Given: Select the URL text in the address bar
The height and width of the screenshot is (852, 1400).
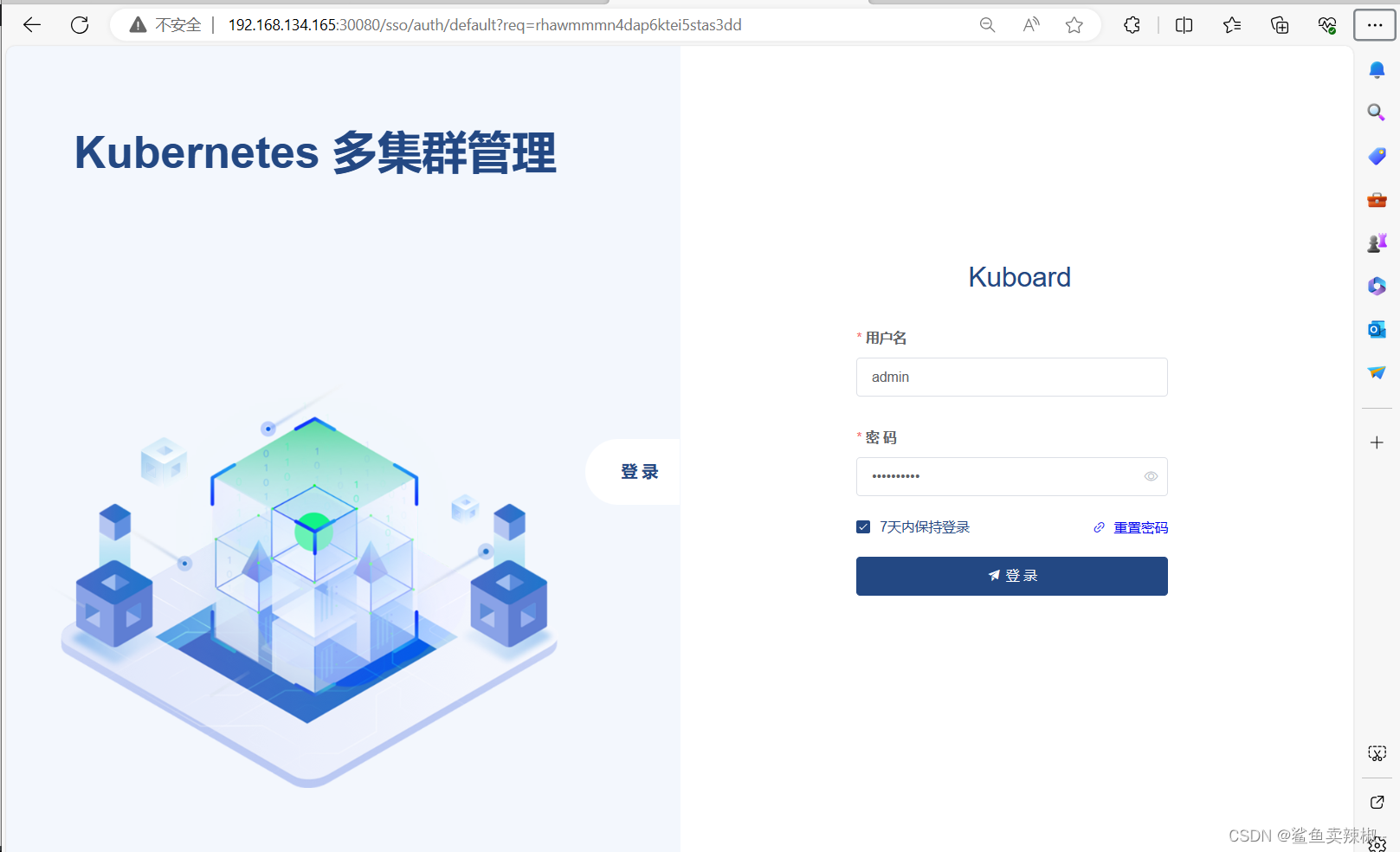Looking at the screenshot, I should pos(485,25).
